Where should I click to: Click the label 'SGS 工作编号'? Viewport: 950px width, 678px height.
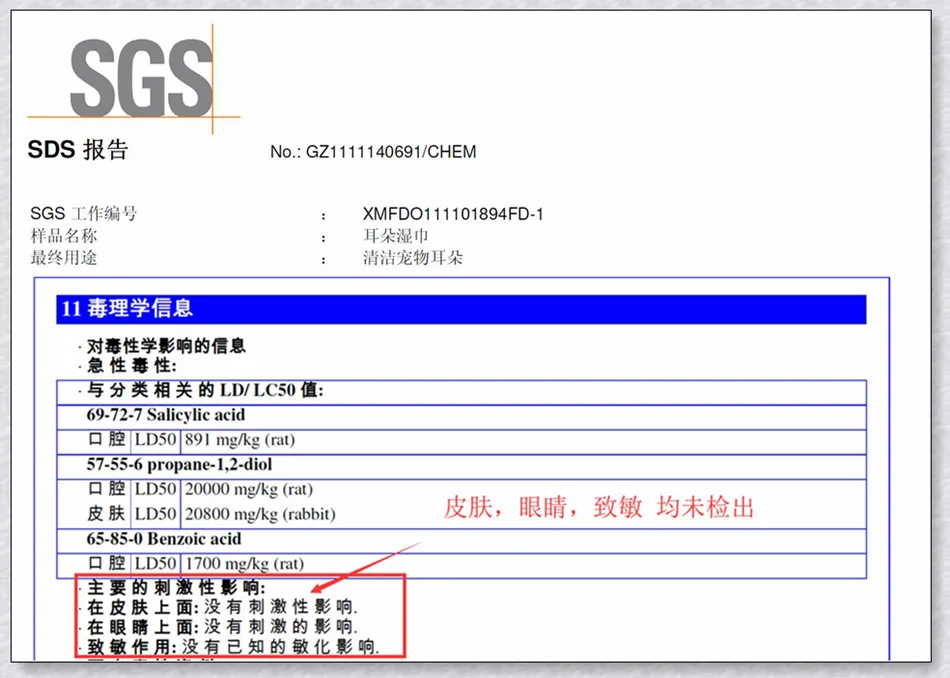click(84, 213)
